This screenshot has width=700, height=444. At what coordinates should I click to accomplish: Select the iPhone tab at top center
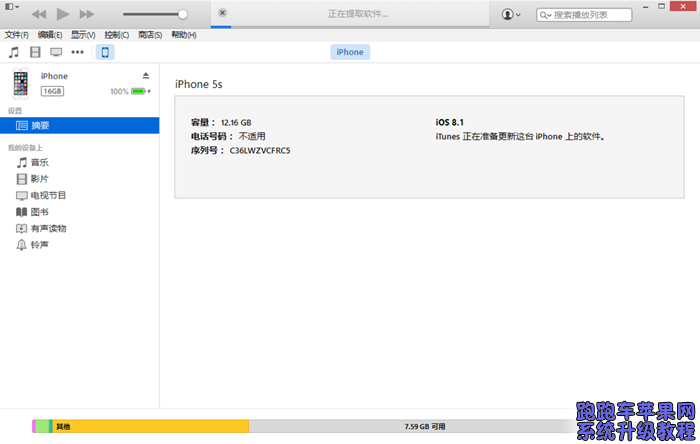click(x=350, y=52)
